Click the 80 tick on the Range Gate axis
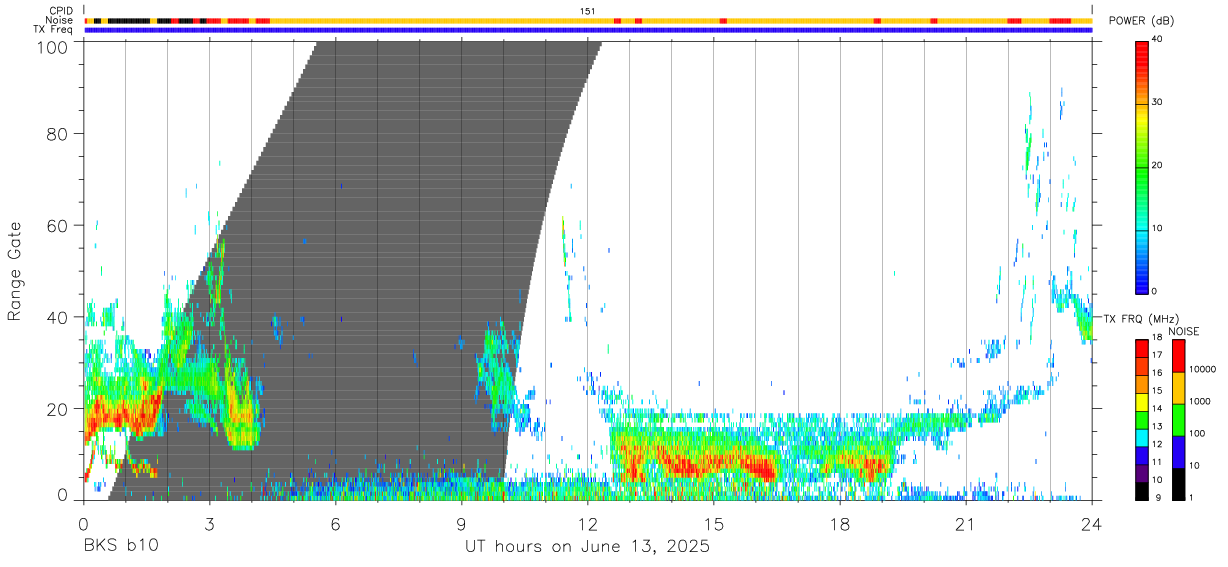1228x567 pixels. click(x=59, y=133)
